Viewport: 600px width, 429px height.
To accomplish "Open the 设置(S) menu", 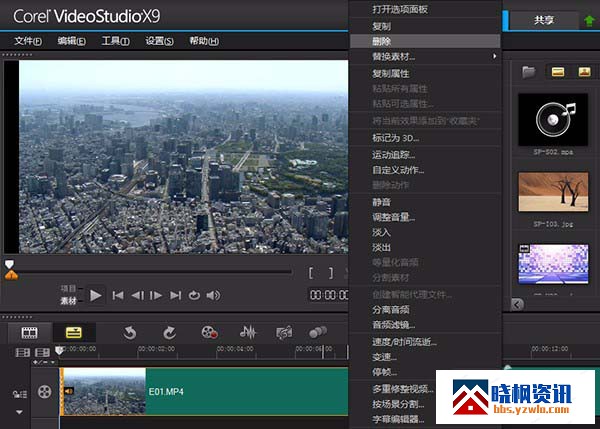I will pyautogui.click(x=159, y=41).
